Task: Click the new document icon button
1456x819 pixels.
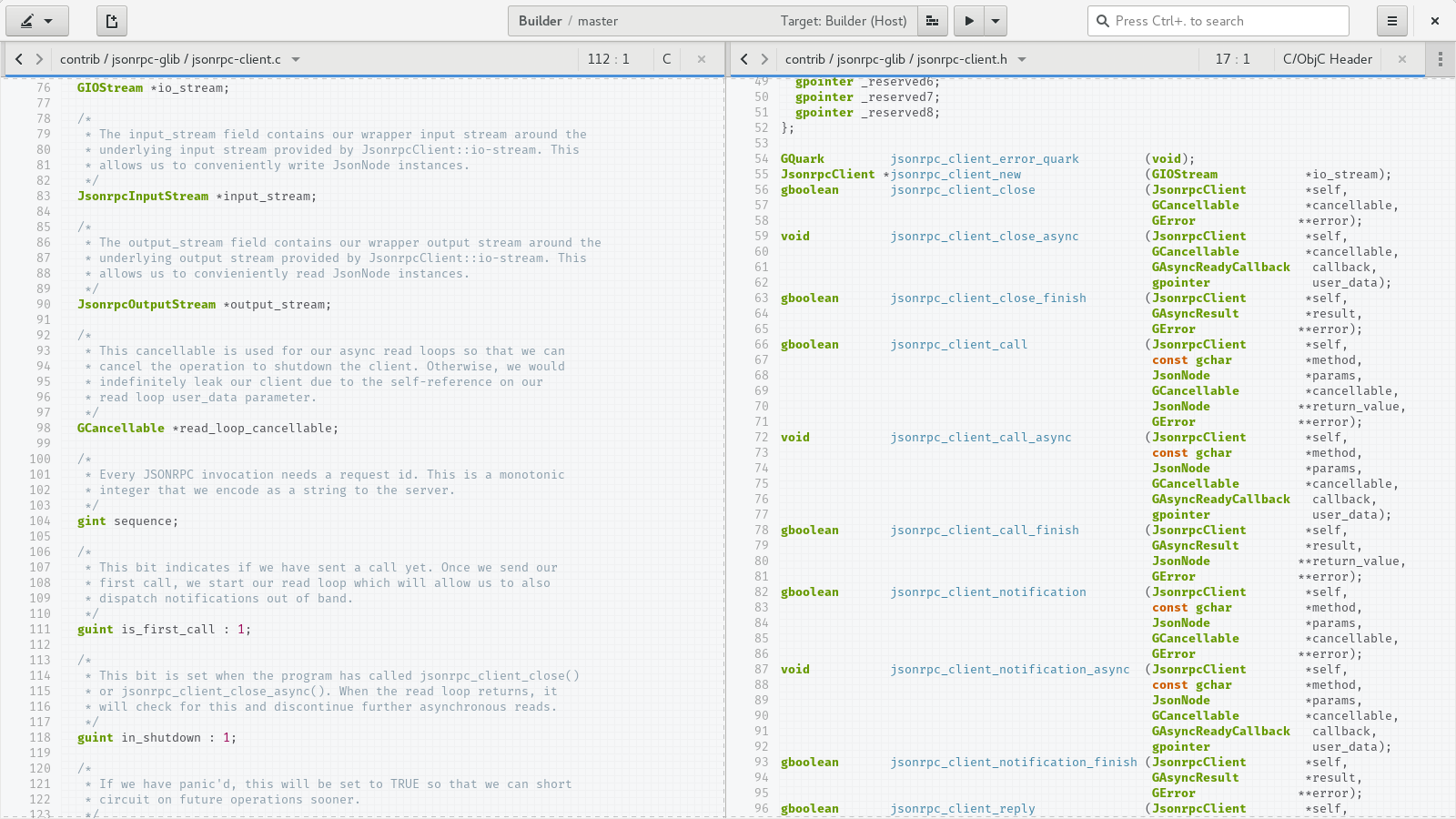Action: (x=112, y=21)
